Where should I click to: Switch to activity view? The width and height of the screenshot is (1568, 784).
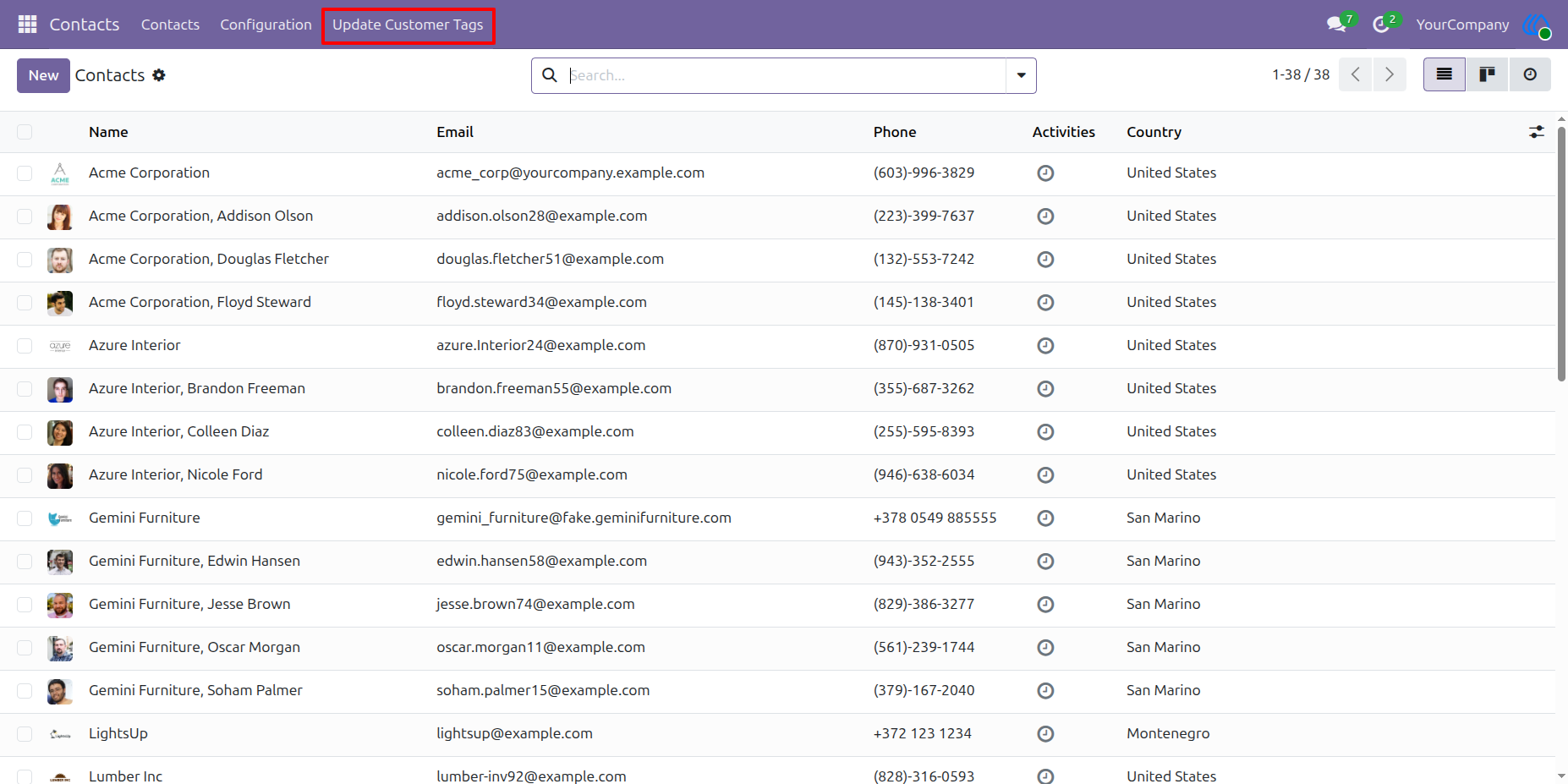[1530, 74]
